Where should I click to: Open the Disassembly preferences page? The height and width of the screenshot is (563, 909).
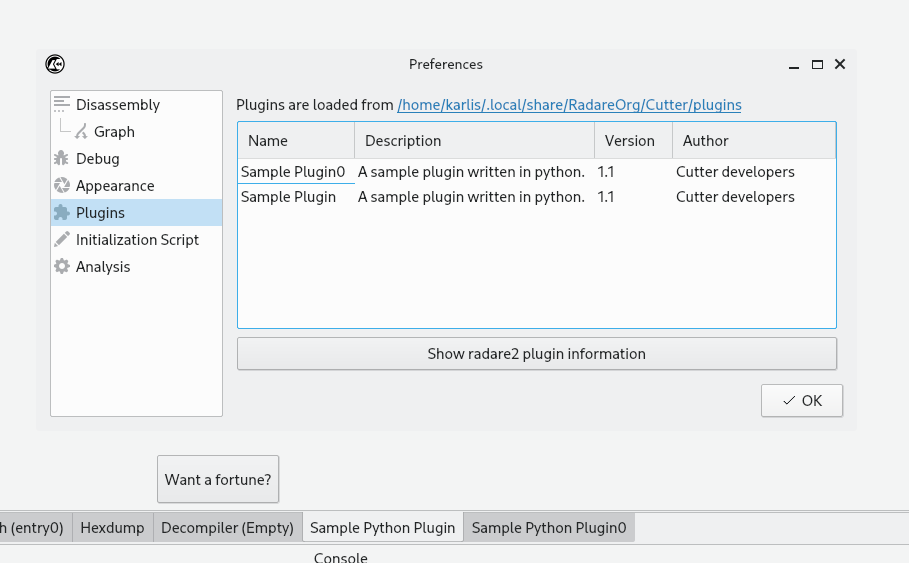(136, 104)
